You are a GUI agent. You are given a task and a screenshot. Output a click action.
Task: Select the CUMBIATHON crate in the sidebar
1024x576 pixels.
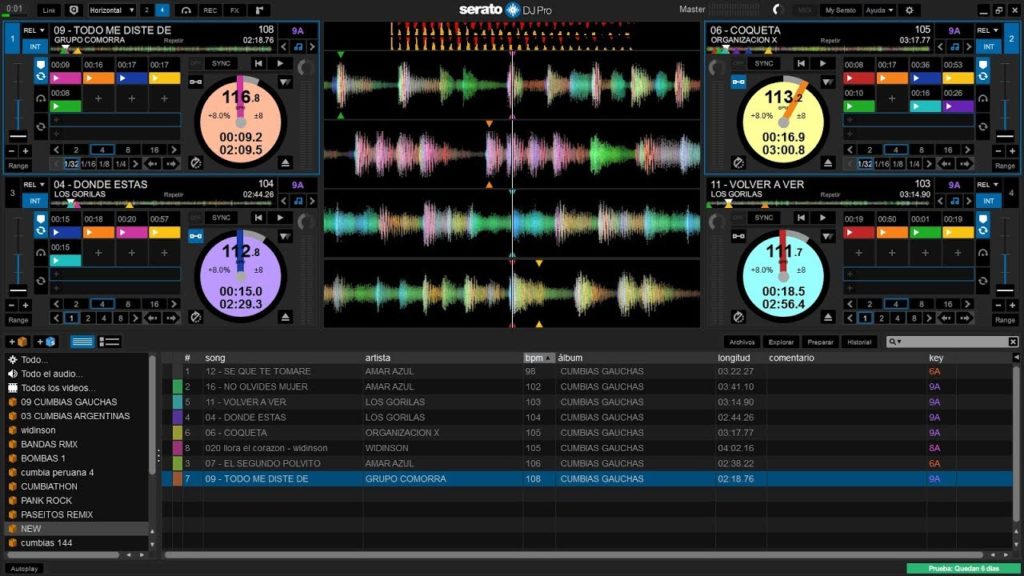48,486
